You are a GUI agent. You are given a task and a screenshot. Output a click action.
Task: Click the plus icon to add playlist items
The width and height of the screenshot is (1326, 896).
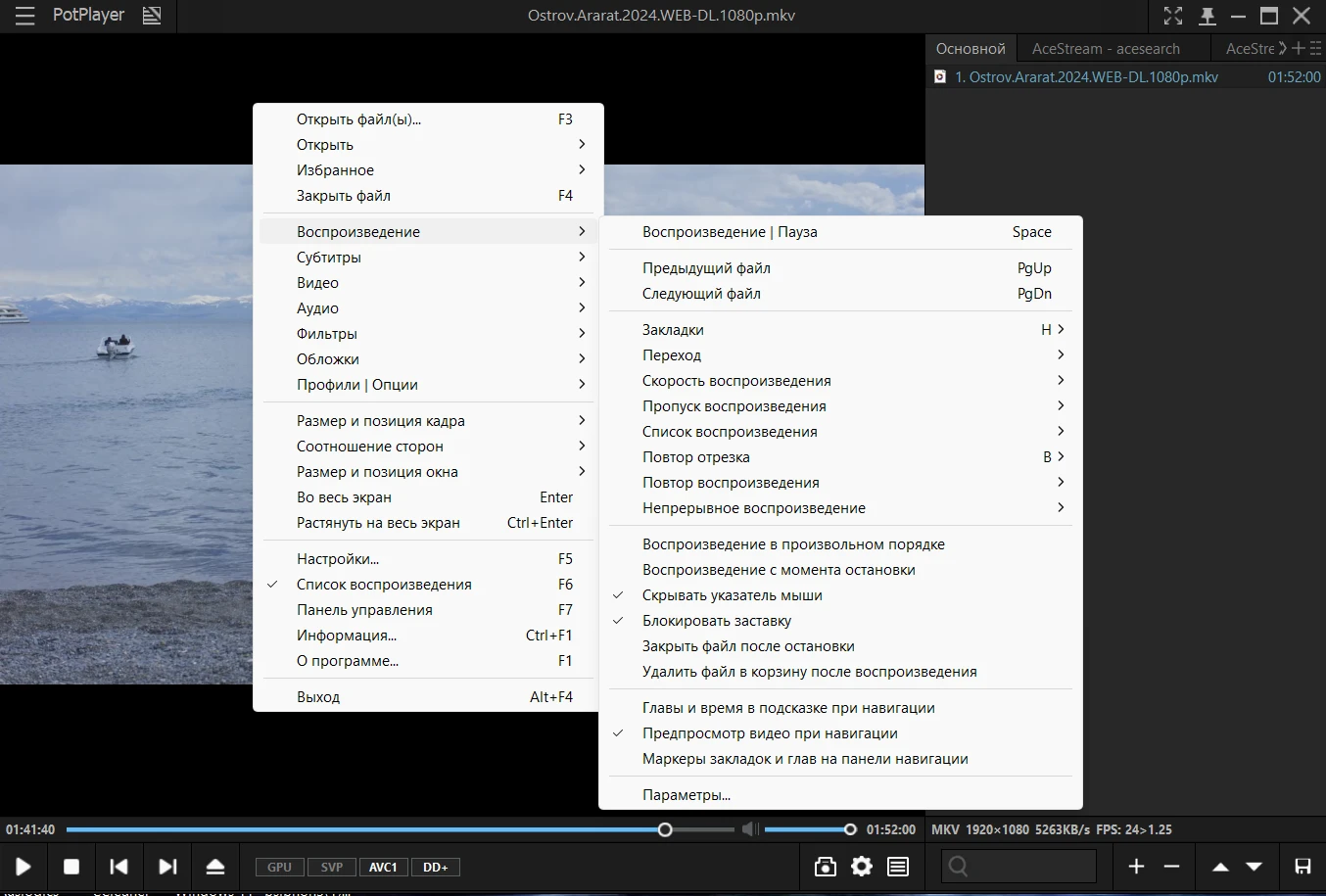tap(1136, 867)
